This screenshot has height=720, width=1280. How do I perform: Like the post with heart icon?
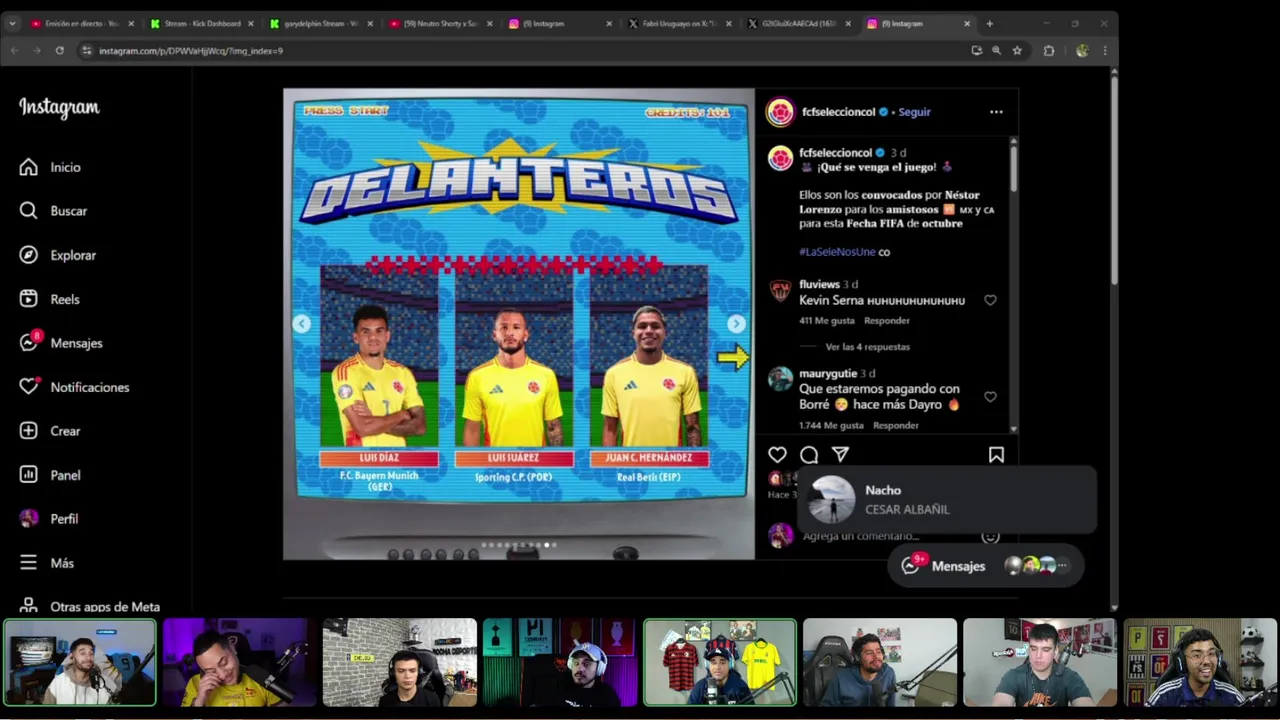pos(777,455)
